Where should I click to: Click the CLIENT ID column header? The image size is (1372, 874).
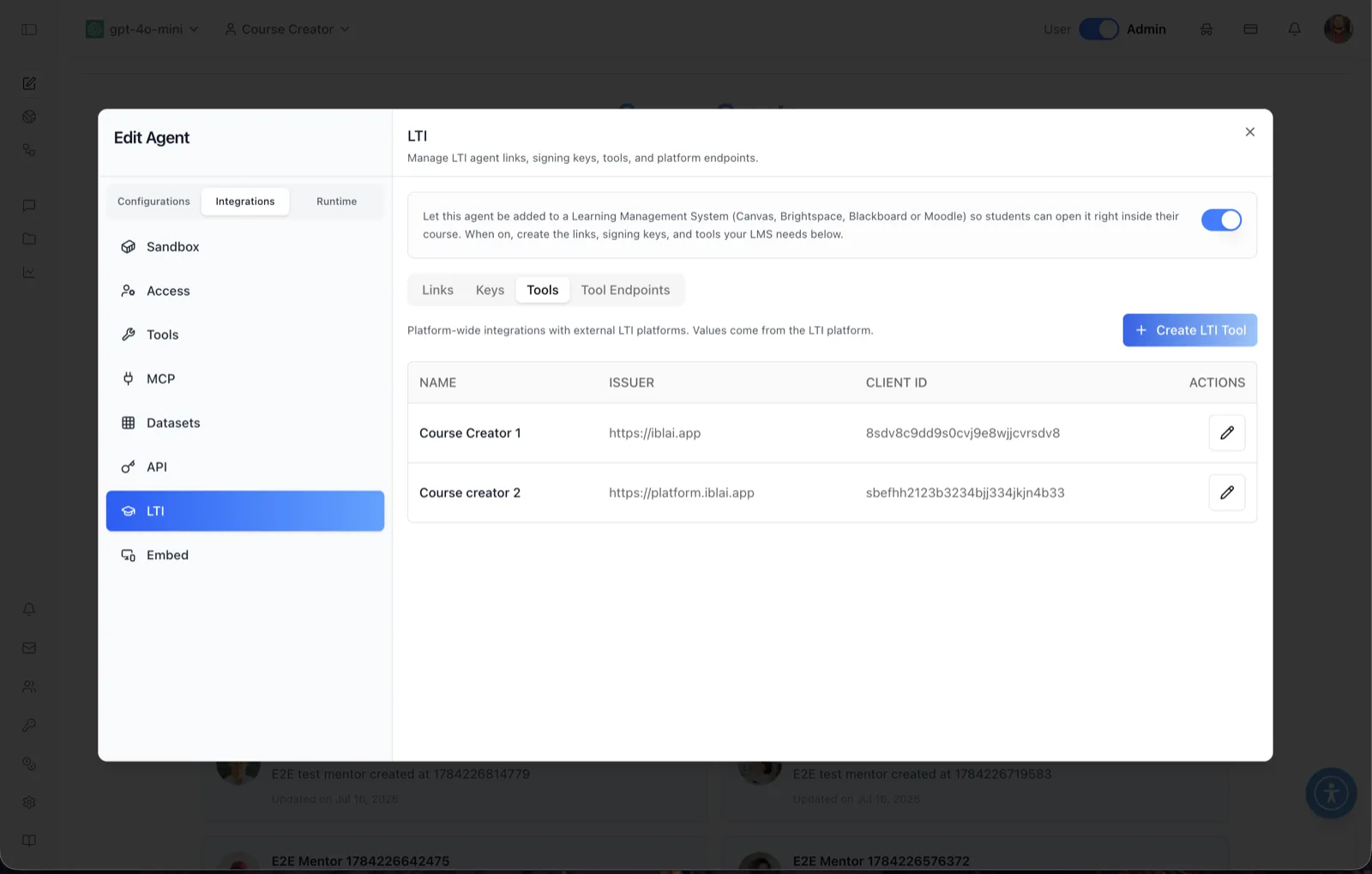(896, 383)
